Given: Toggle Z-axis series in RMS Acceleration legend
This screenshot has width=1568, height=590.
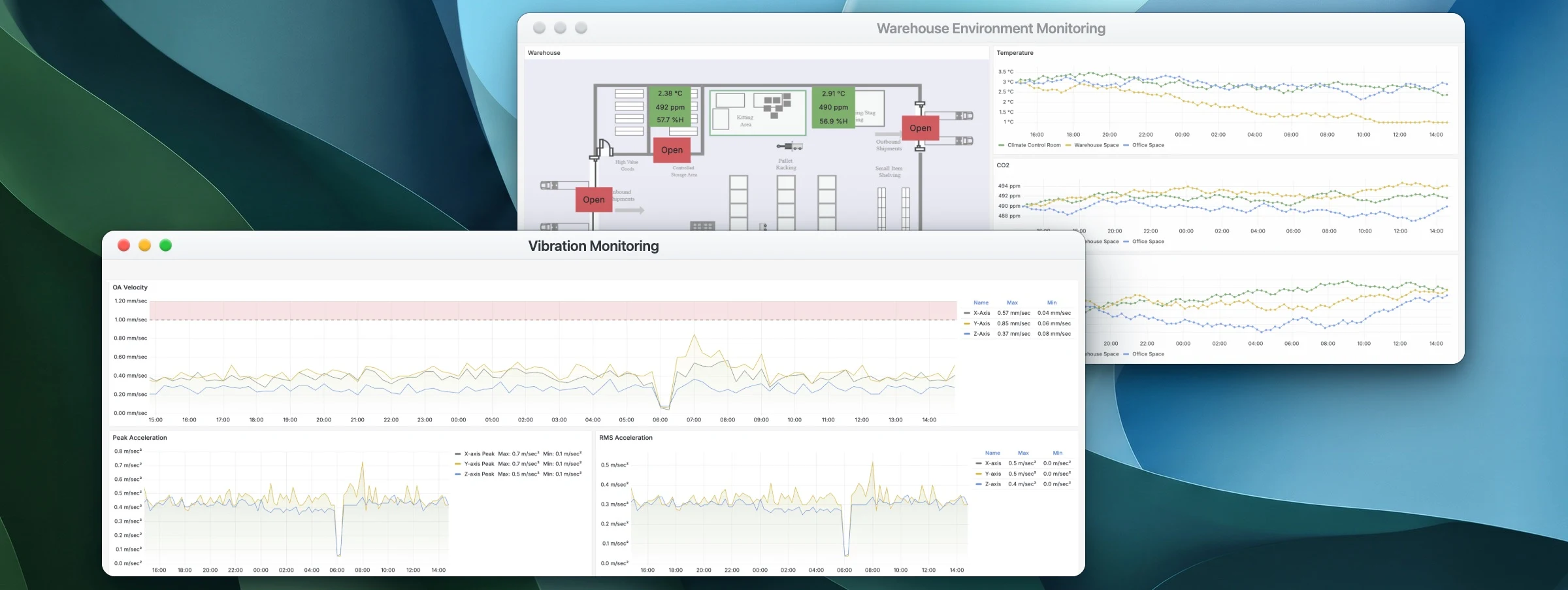Looking at the screenshot, I should (x=992, y=484).
